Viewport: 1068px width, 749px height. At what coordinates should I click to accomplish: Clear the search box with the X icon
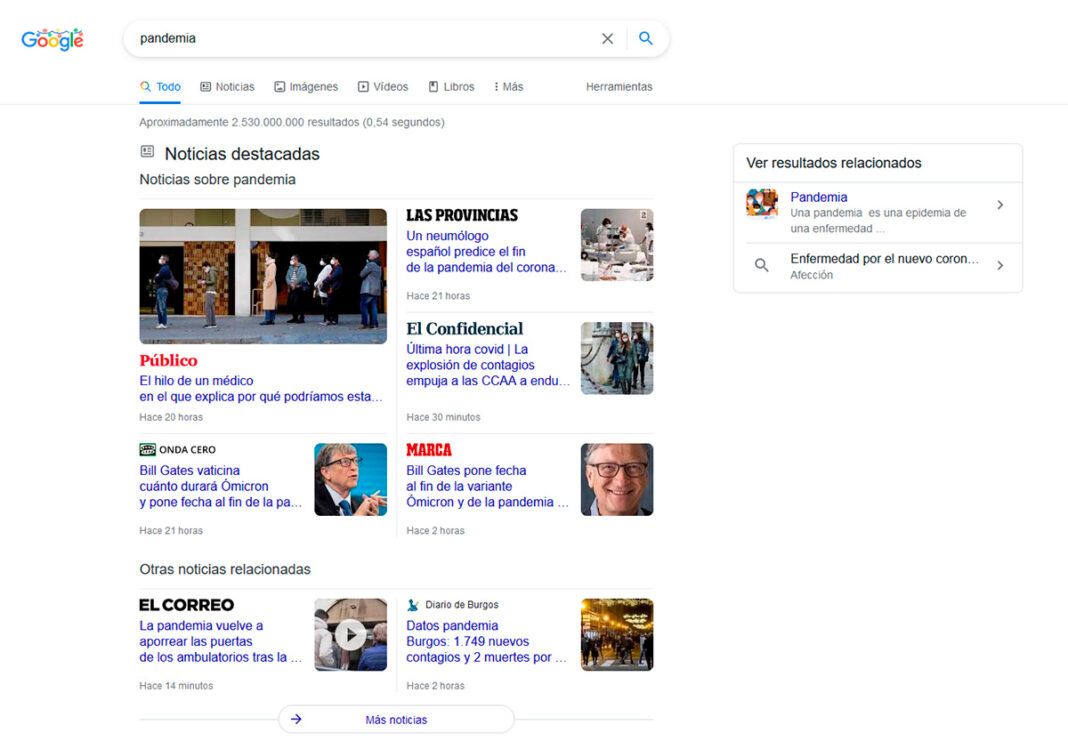(x=607, y=39)
